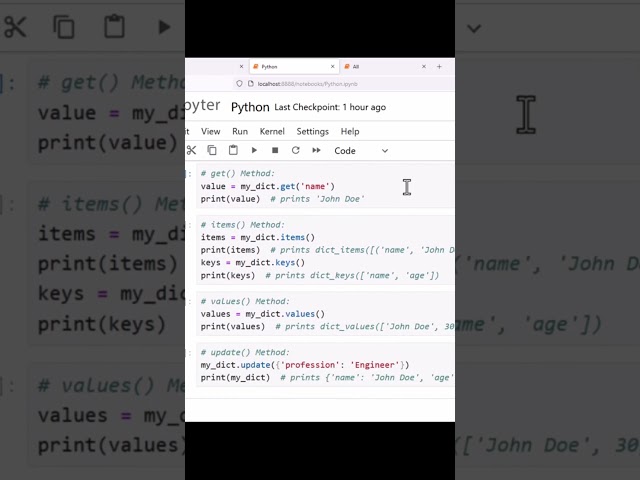Click line 'items = my_dict.items()'
This screenshot has width=640, height=480.
point(258,237)
